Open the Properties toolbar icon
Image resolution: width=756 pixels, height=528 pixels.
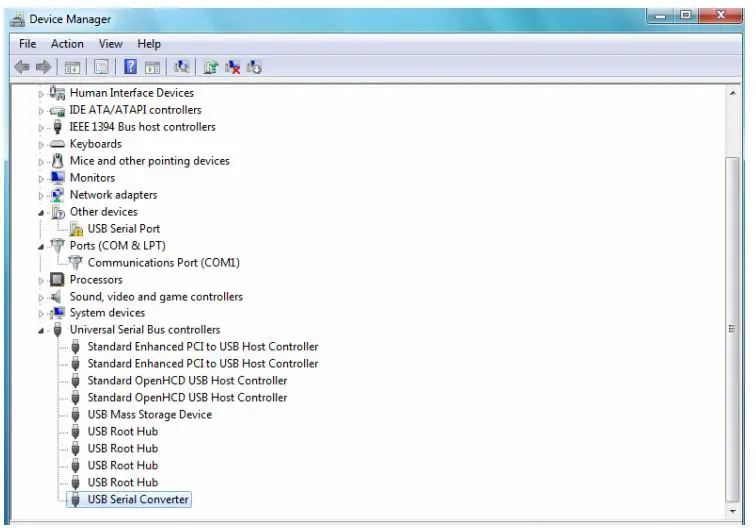coord(101,67)
